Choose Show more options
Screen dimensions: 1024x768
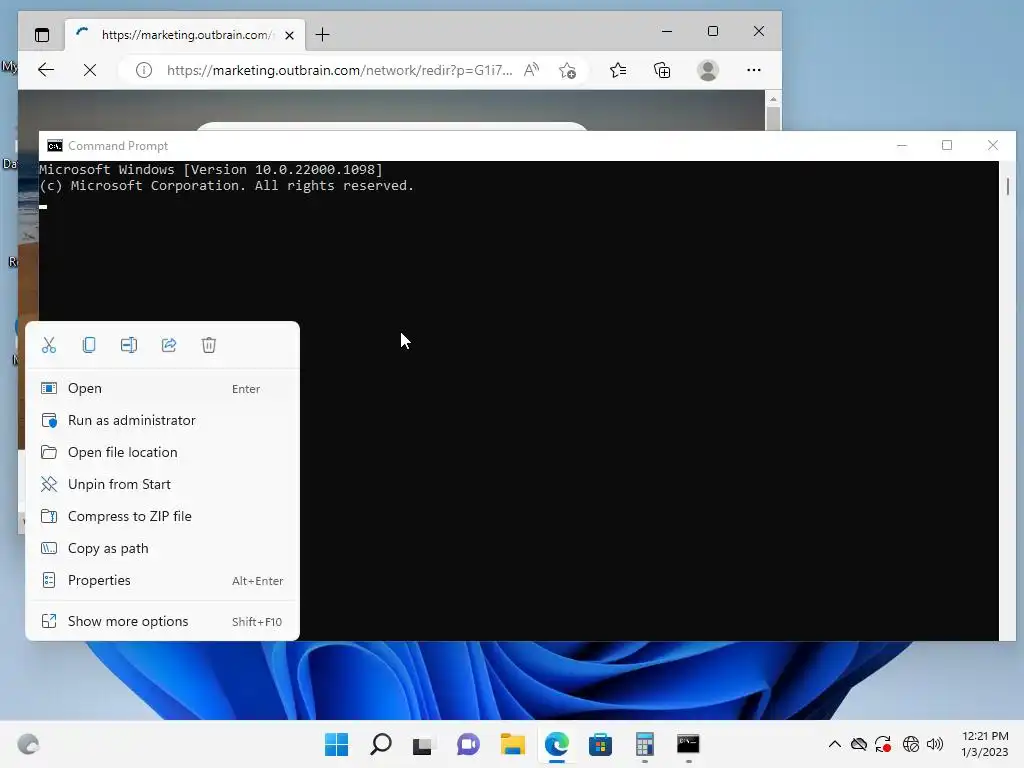pos(163,622)
